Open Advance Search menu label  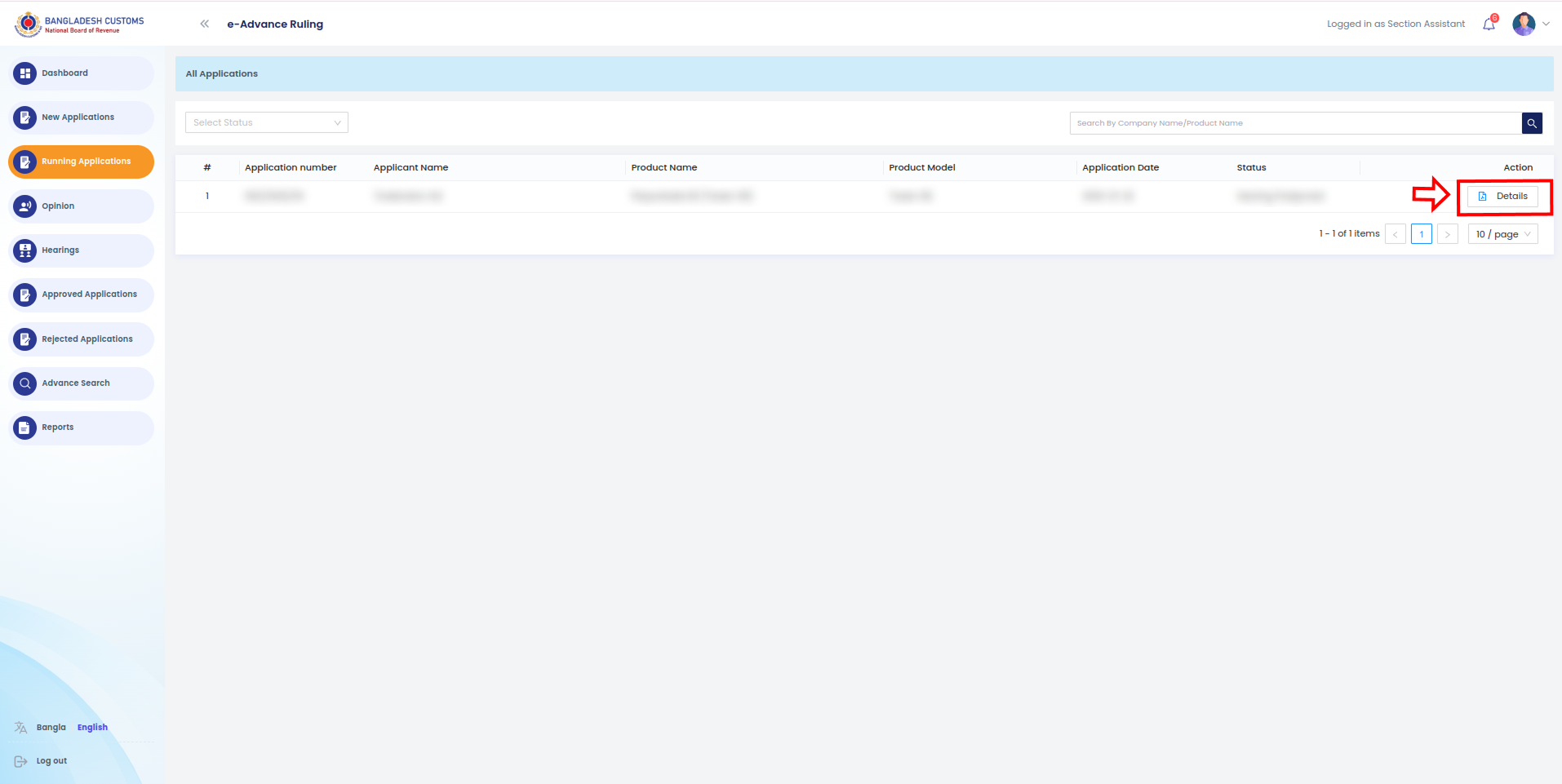point(76,383)
